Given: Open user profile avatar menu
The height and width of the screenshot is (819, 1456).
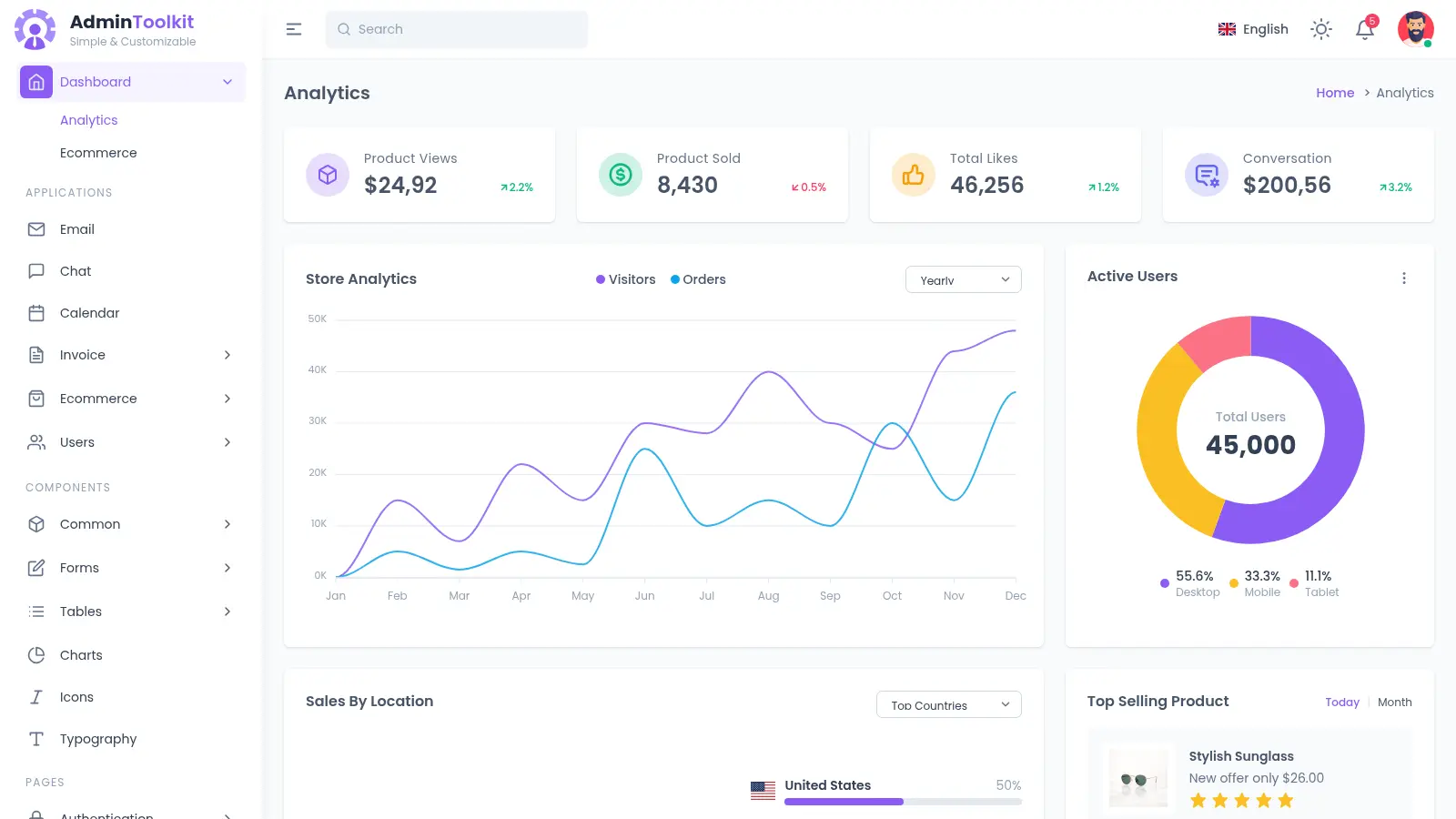Looking at the screenshot, I should [1416, 29].
